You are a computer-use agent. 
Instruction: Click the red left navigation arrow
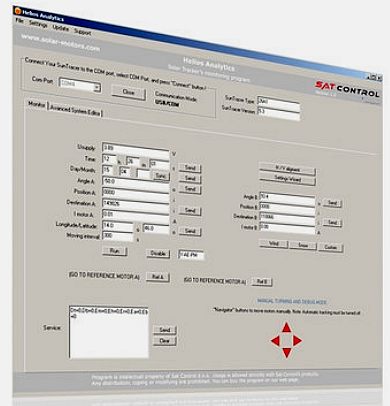(275, 341)
